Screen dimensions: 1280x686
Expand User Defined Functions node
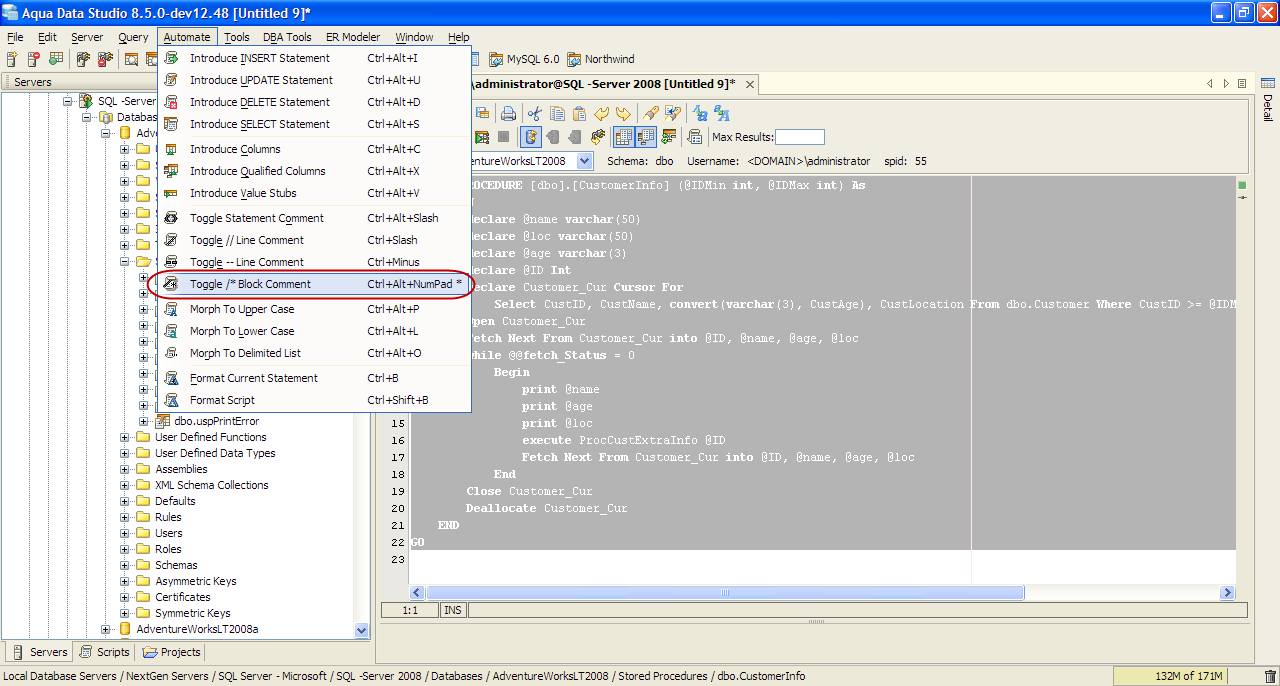[125, 437]
